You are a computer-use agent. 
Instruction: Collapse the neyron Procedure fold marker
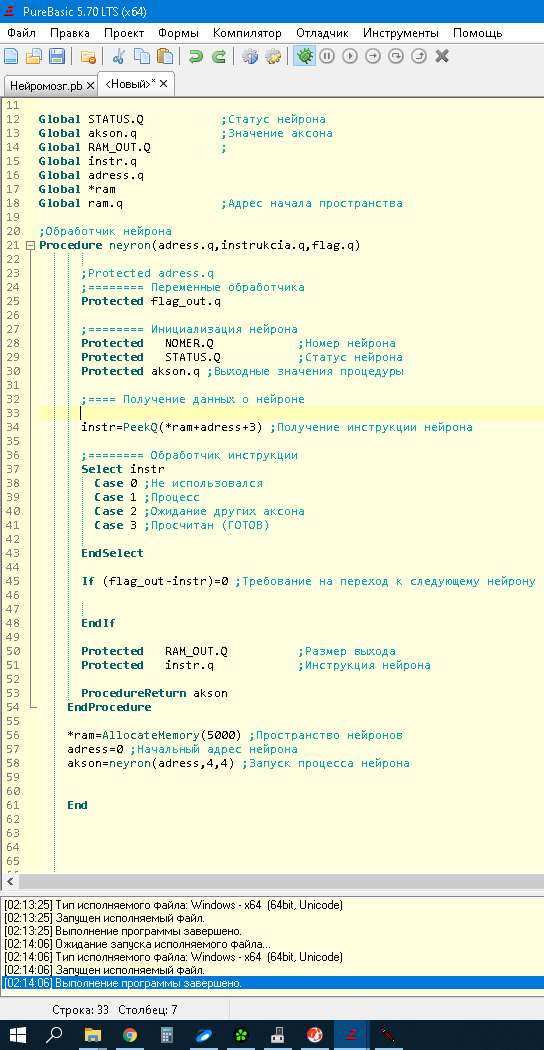click(30, 246)
